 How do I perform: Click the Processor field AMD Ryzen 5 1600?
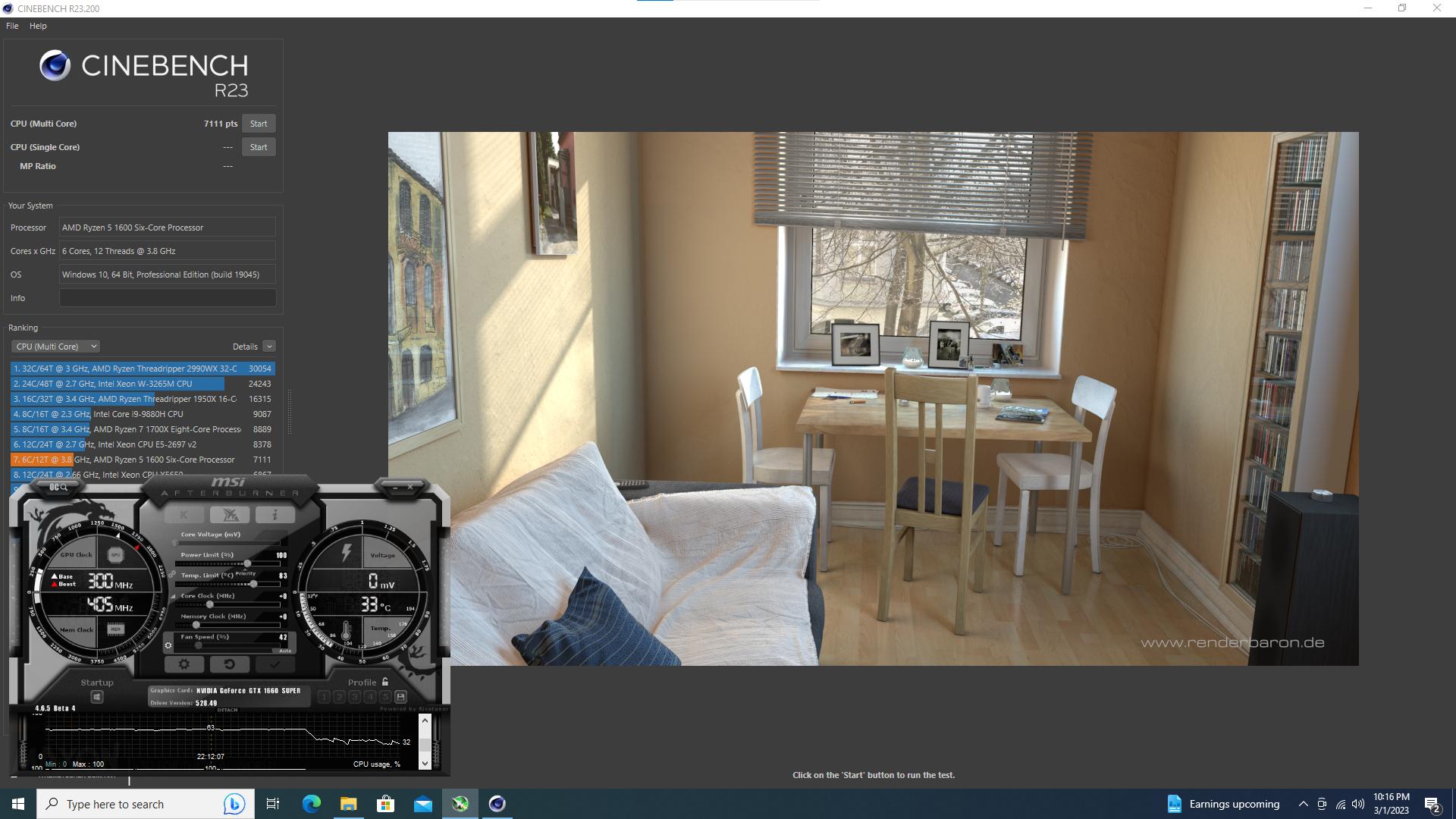(168, 227)
